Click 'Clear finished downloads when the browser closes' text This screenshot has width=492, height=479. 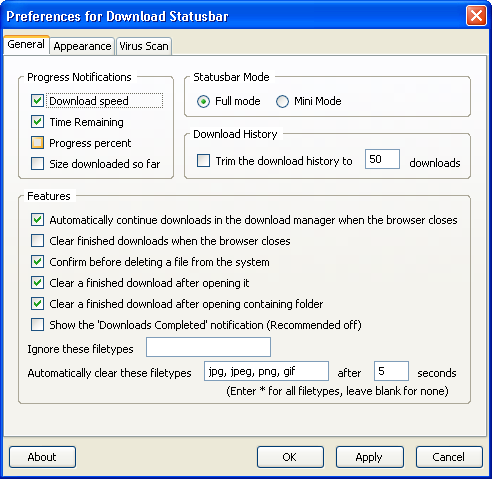[170, 241]
